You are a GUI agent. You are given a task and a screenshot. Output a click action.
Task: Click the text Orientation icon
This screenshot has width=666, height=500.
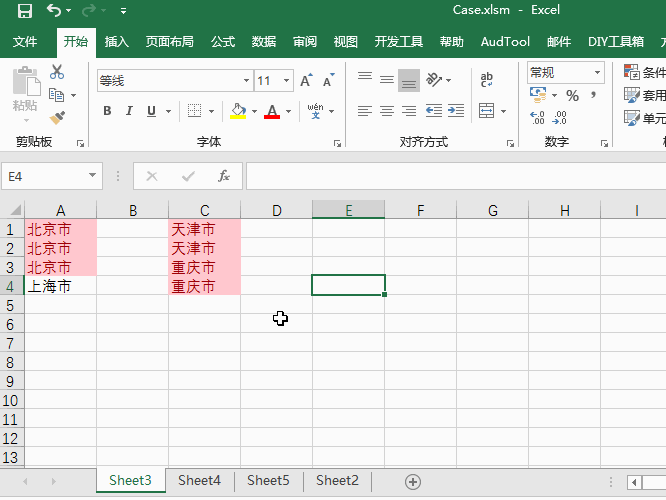click(434, 80)
